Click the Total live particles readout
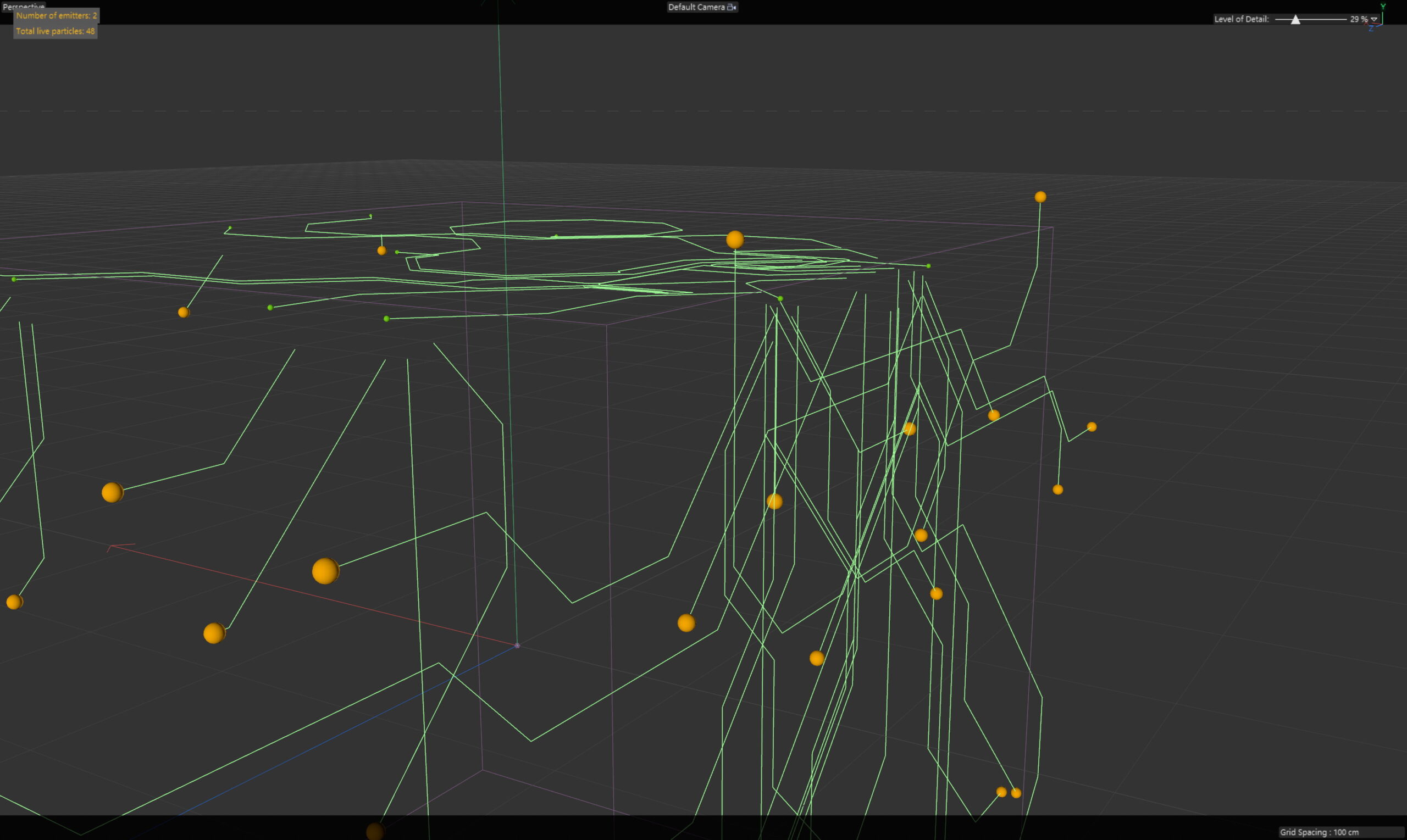 (x=55, y=31)
